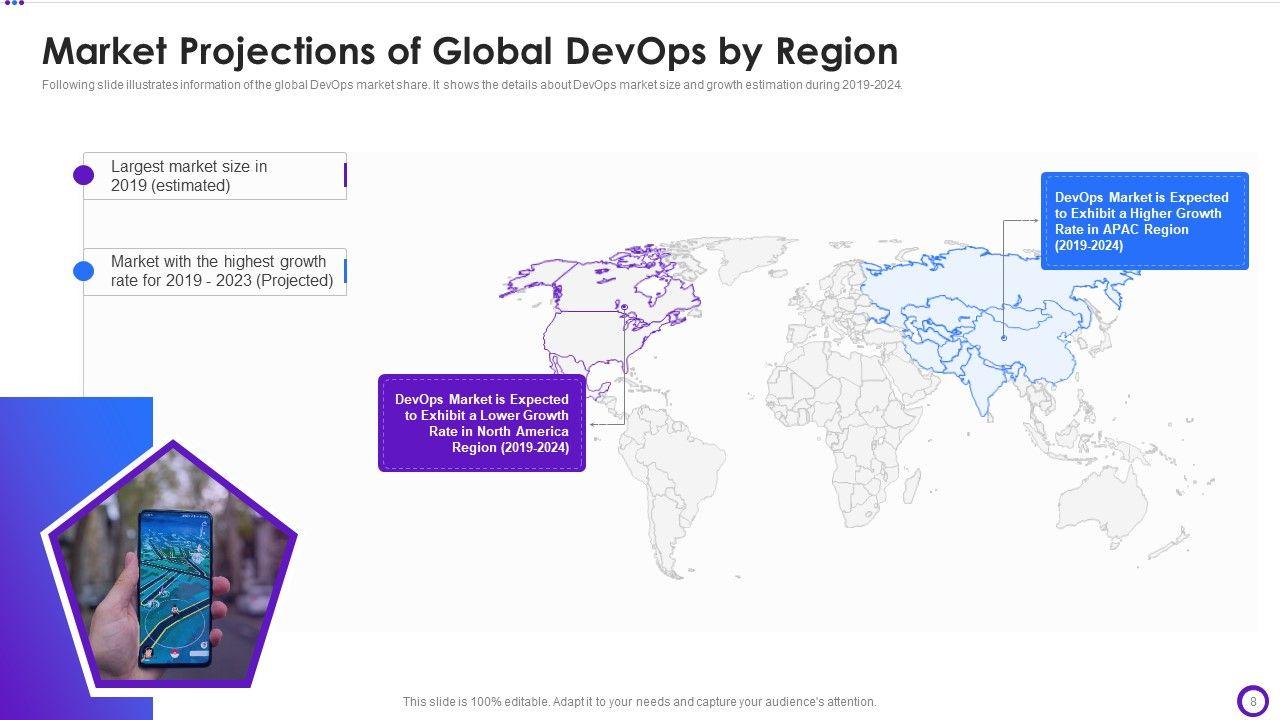This screenshot has width=1280, height=720.
Task: Click the arrowhead pointing at the purple callout
Action: click(x=592, y=424)
